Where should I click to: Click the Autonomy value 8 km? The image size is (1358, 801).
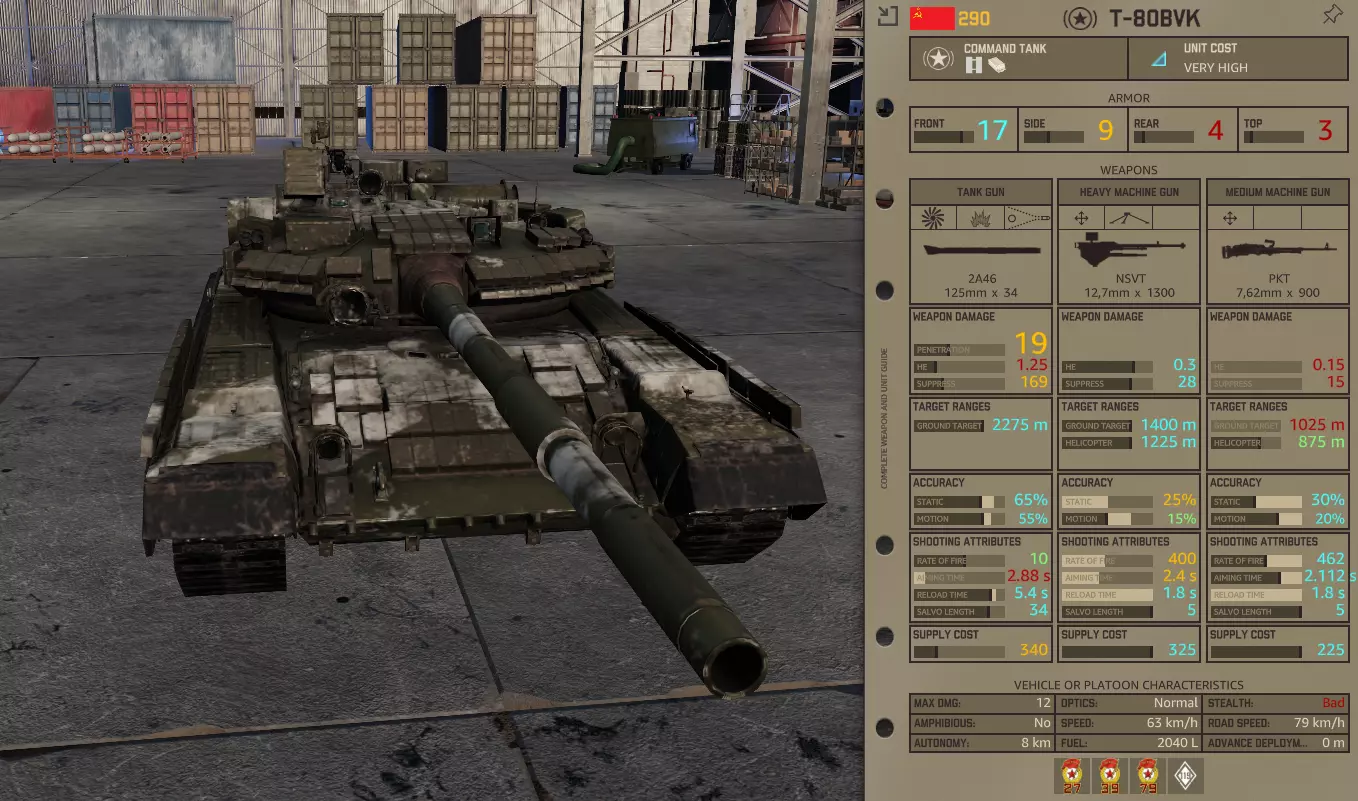click(1034, 743)
